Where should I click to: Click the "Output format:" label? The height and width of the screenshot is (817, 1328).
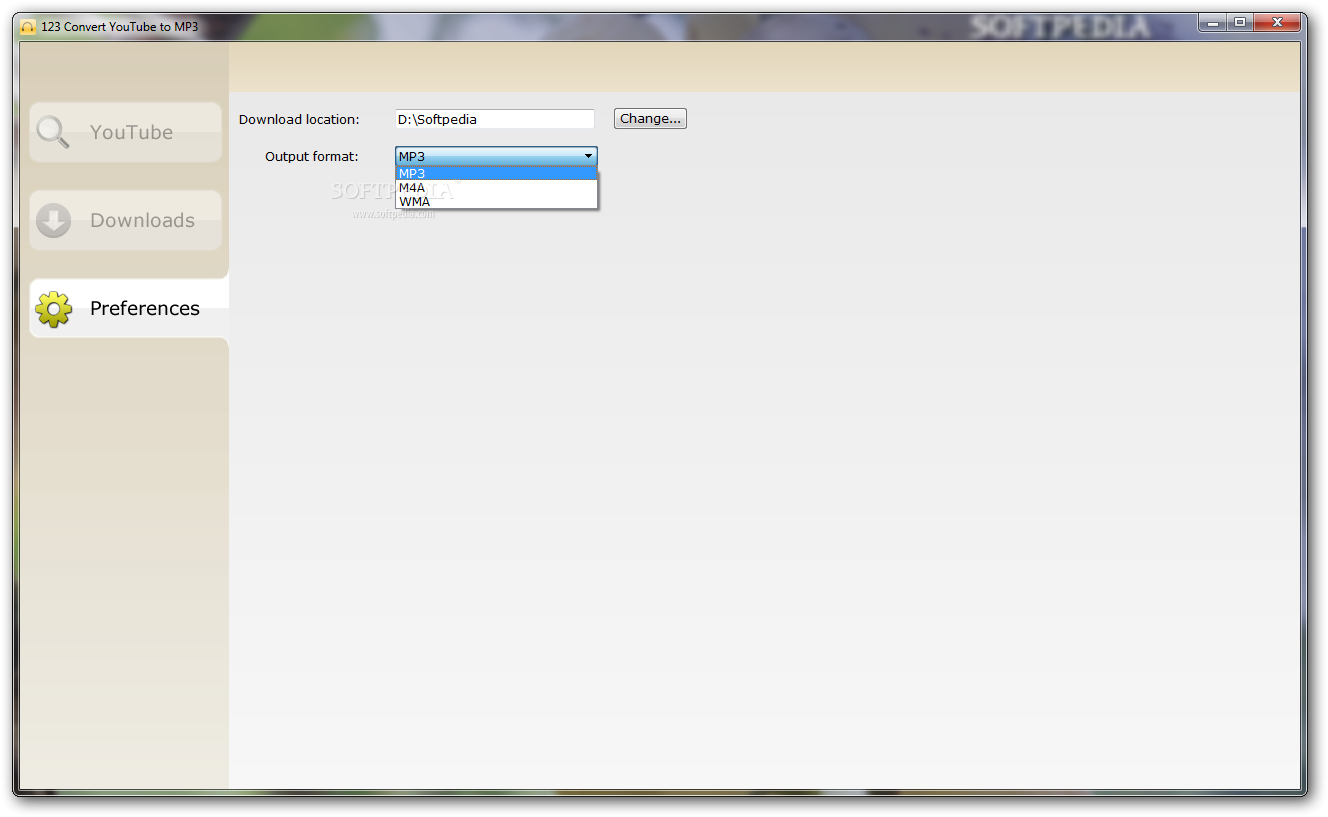click(x=312, y=156)
